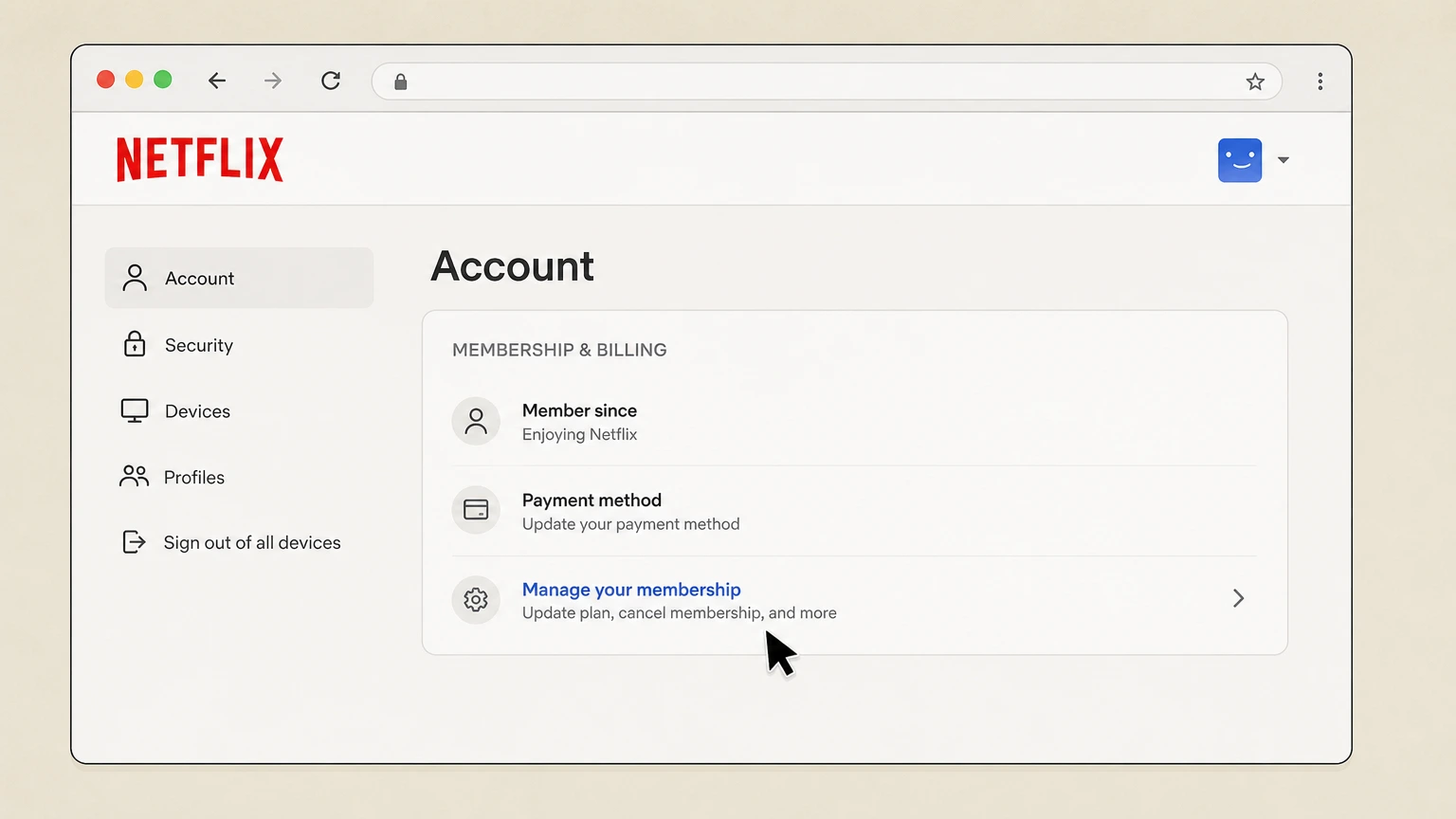Click 'Update plan, cancel membership, and more' text

tap(679, 613)
